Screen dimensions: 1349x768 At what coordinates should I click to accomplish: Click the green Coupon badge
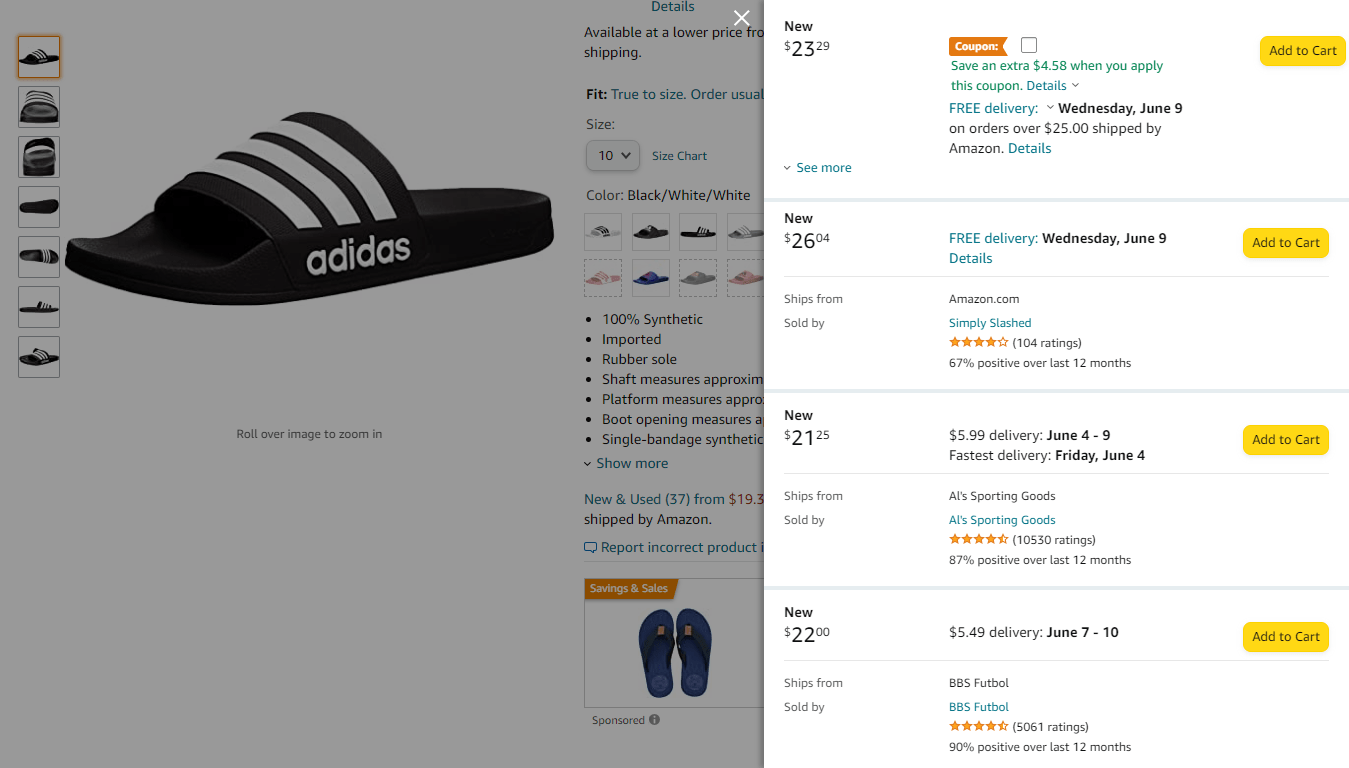[x=977, y=46]
